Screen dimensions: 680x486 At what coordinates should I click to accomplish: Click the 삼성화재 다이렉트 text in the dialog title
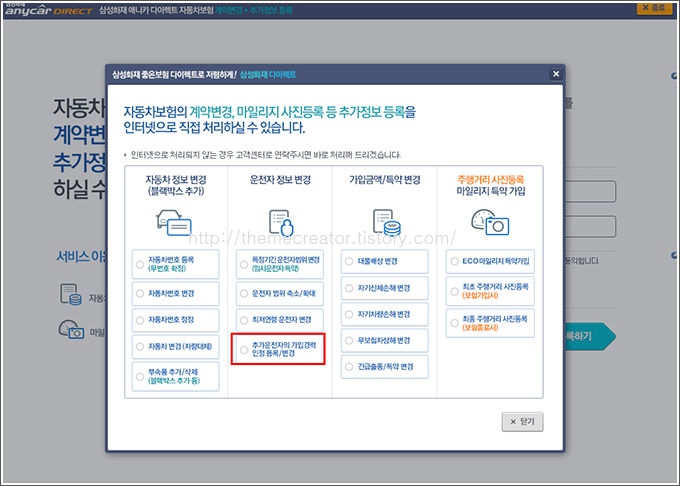click(268, 75)
